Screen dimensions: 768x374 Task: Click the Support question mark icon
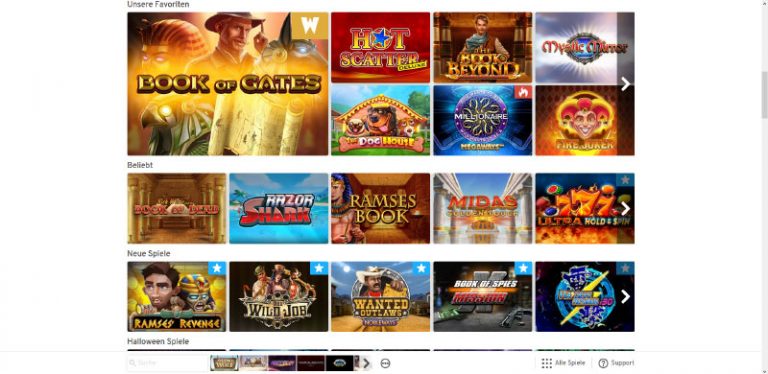(x=603, y=363)
